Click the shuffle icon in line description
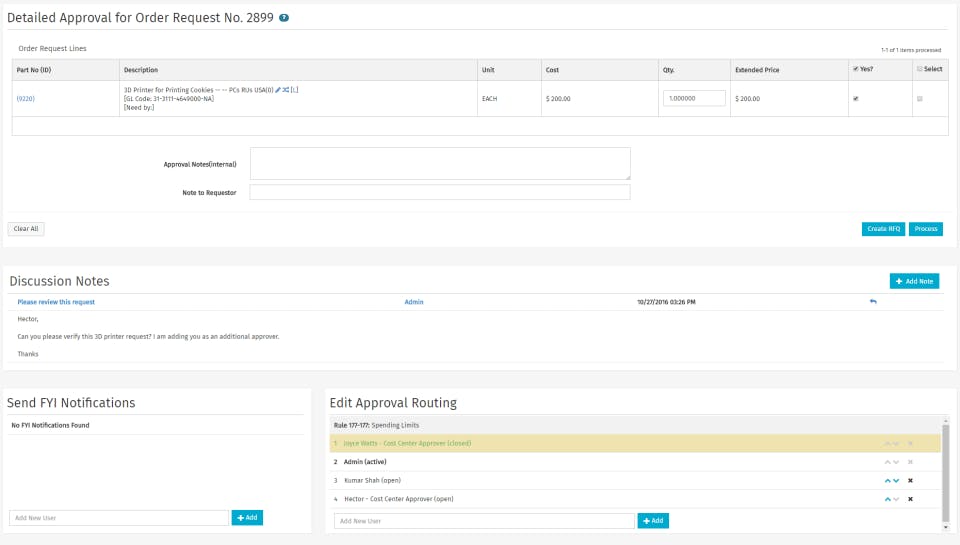The image size is (960, 545). click(x=285, y=90)
